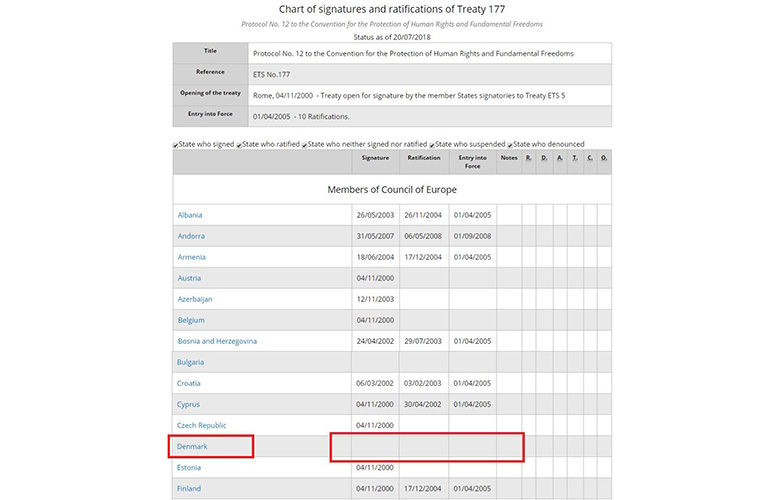The width and height of the screenshot is (780, 500).
Task: Open the Cyprus country link
Action: (188, 404)
